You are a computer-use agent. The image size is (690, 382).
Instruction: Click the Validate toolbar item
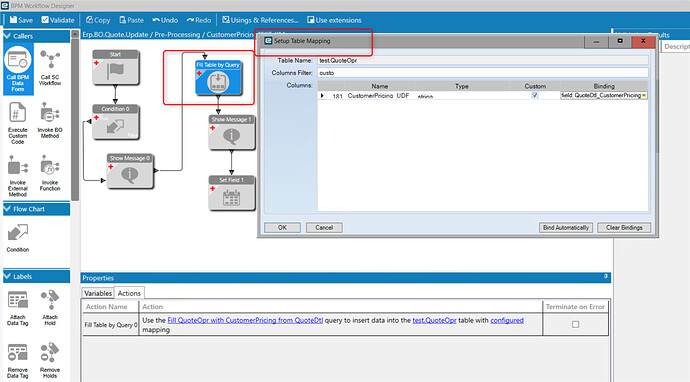pos(58,20)
